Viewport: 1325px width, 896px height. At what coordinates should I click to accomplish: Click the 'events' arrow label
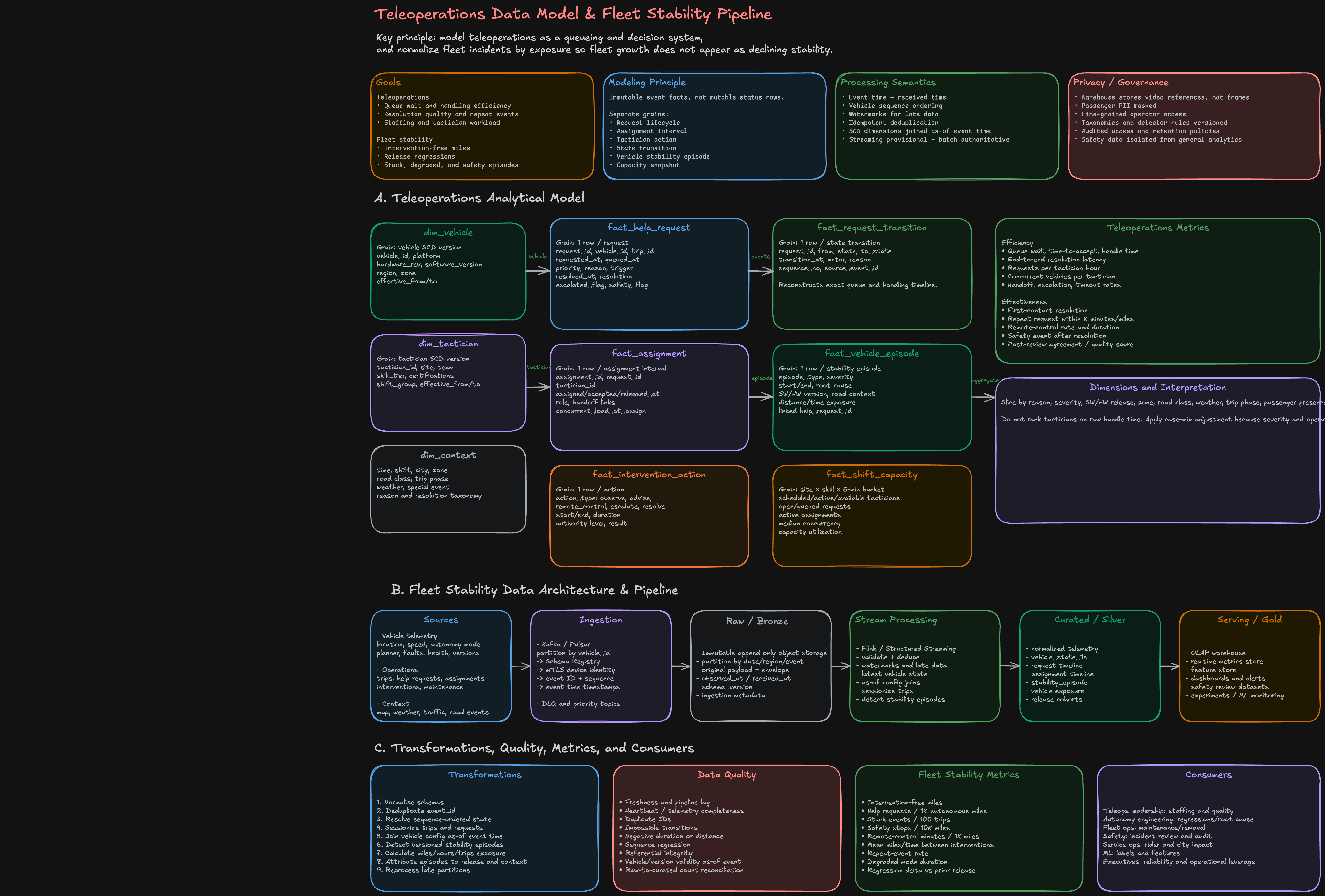click(x=760, y=256)
